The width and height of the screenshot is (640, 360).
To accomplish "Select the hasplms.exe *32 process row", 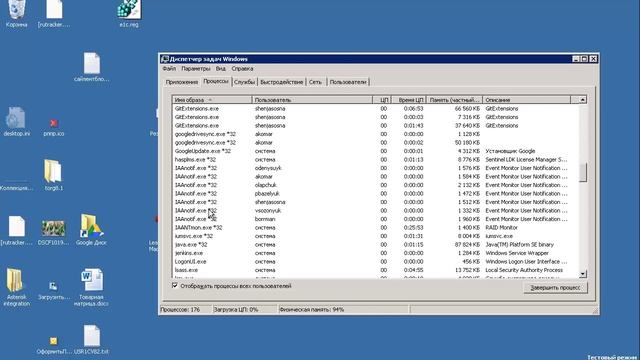I will (376, 160).
